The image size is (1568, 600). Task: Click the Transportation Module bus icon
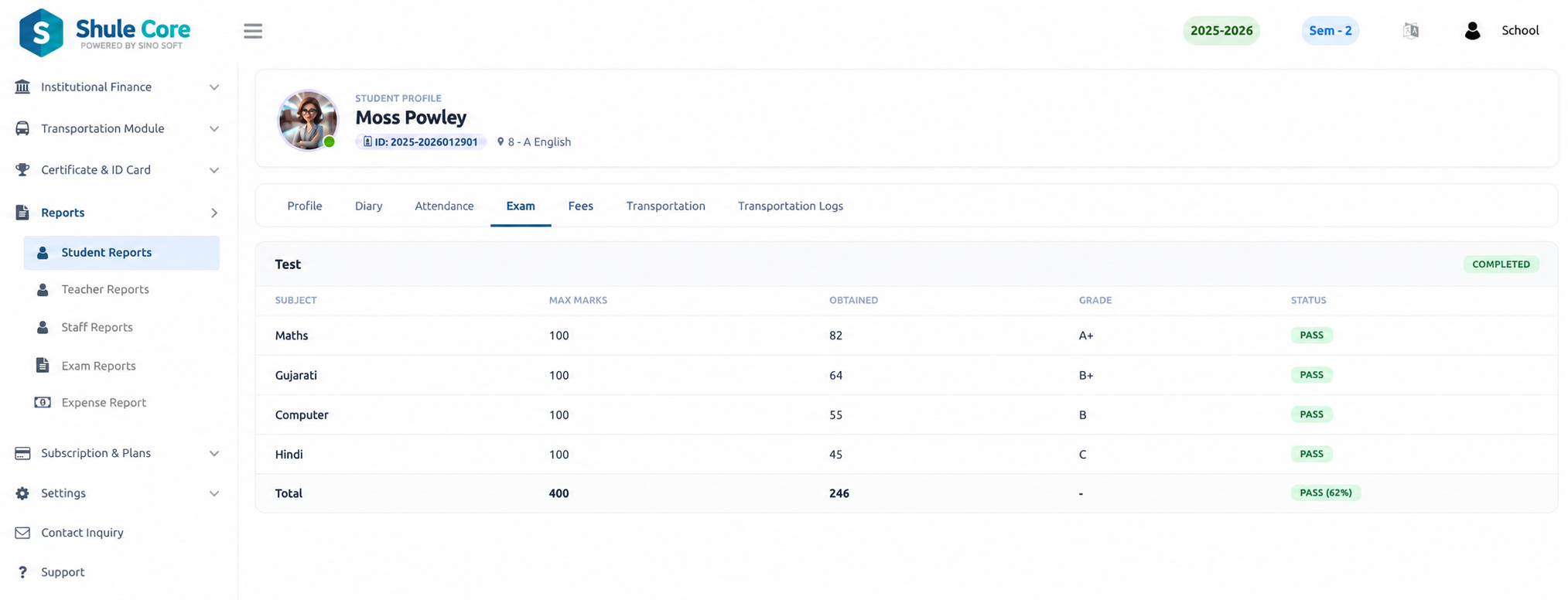tap(22, 128)
